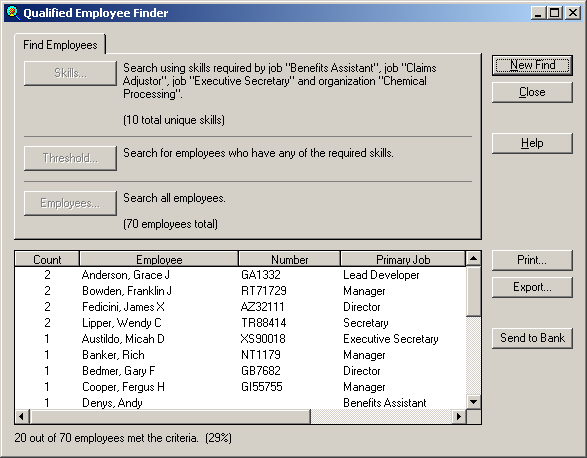Viewport: 587px width, 458px height.
Task: Click employee number GA1332
Action: [x=261, y=275]
